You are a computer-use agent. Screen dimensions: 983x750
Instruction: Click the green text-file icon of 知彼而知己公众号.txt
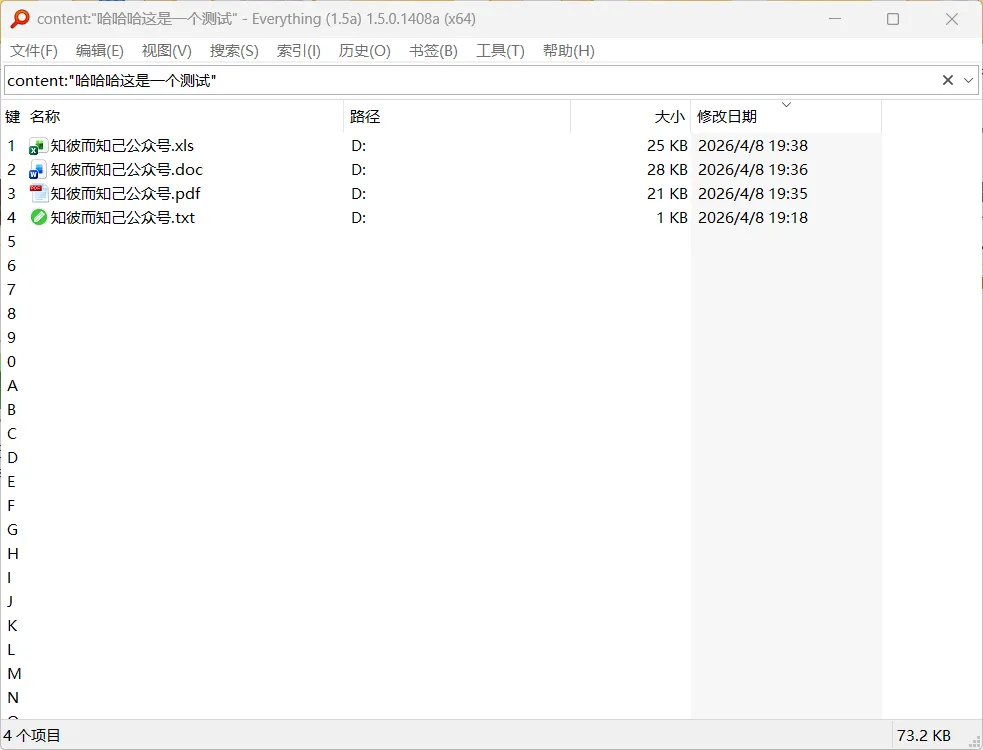tap(38, 218)
